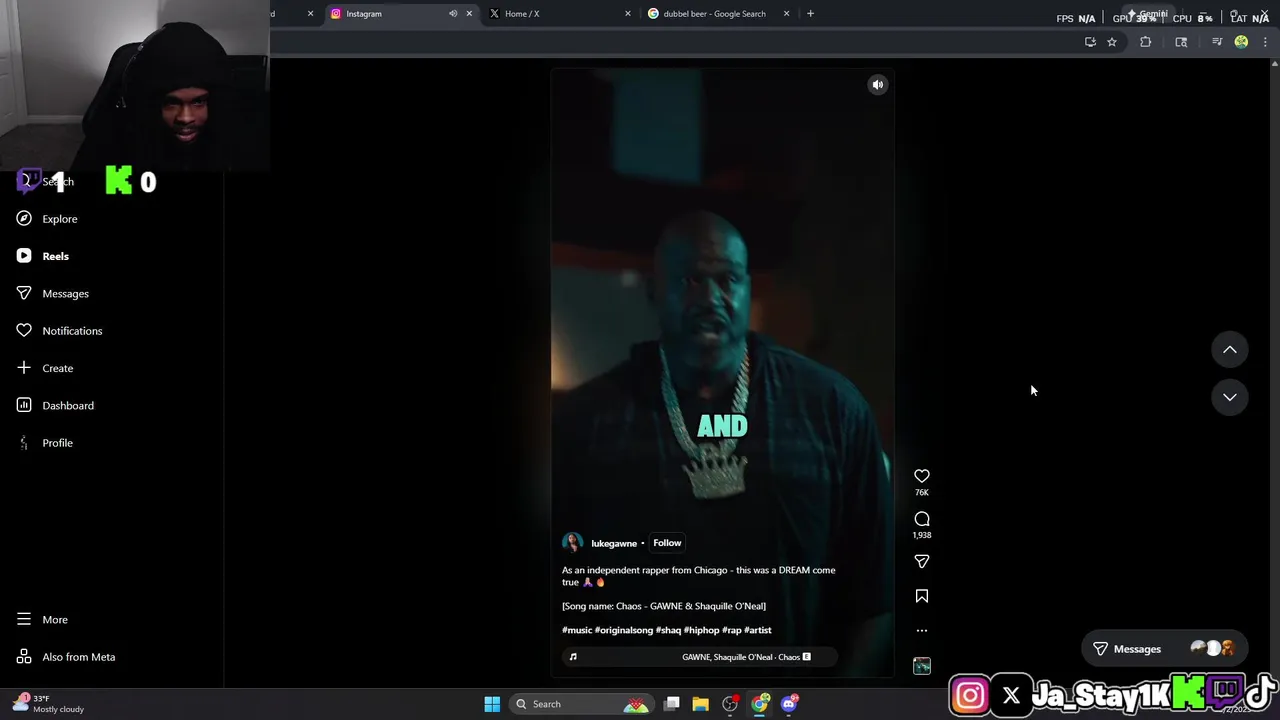The width and height of the screenshot is (1280, 720).
Task: Open the Chrome extensions puzzle icon
Action: point(1146,42)
